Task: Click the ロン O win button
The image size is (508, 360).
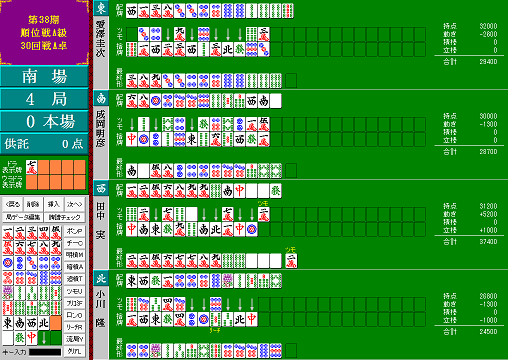Action: (x=74, y=315)
